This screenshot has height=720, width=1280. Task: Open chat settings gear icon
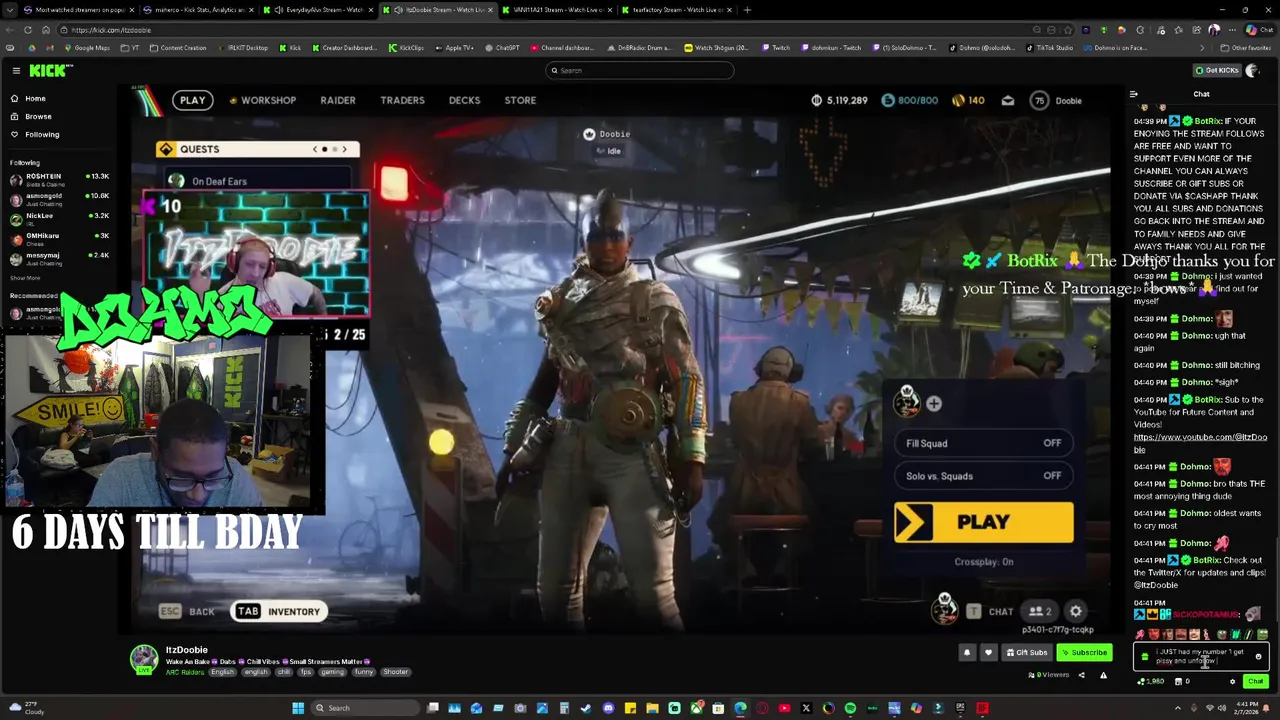(x=1232, y=682)
